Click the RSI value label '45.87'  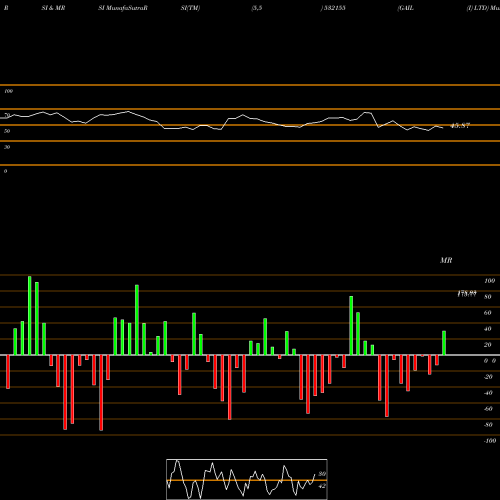[460, 126]
